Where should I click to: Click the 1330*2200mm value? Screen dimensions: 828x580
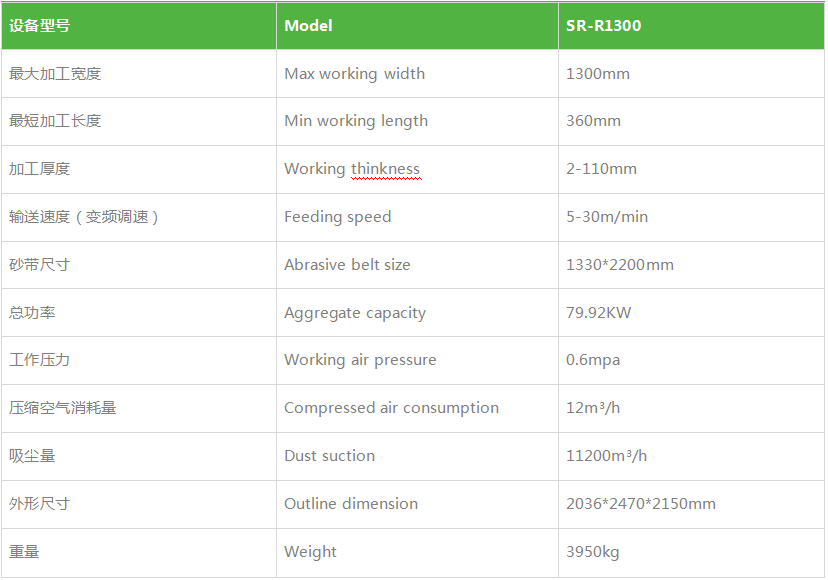619,265
